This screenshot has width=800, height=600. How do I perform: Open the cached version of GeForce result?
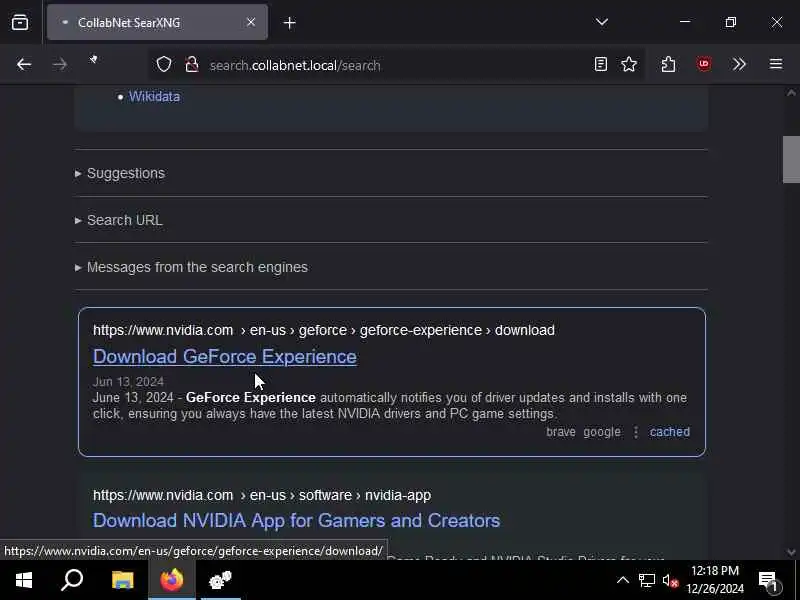[x=670, y=432]
